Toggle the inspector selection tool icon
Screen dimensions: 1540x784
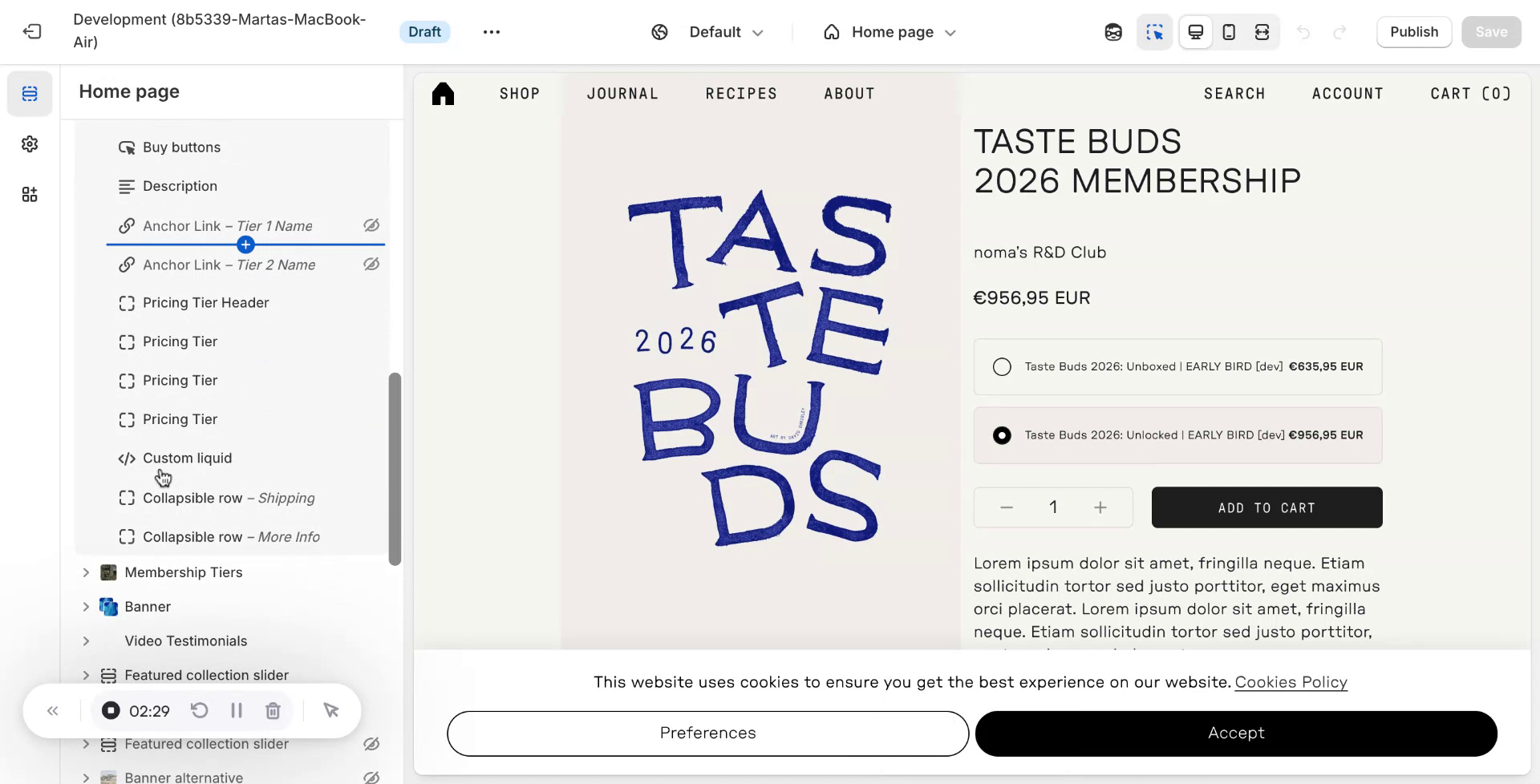coord(1155,32)
